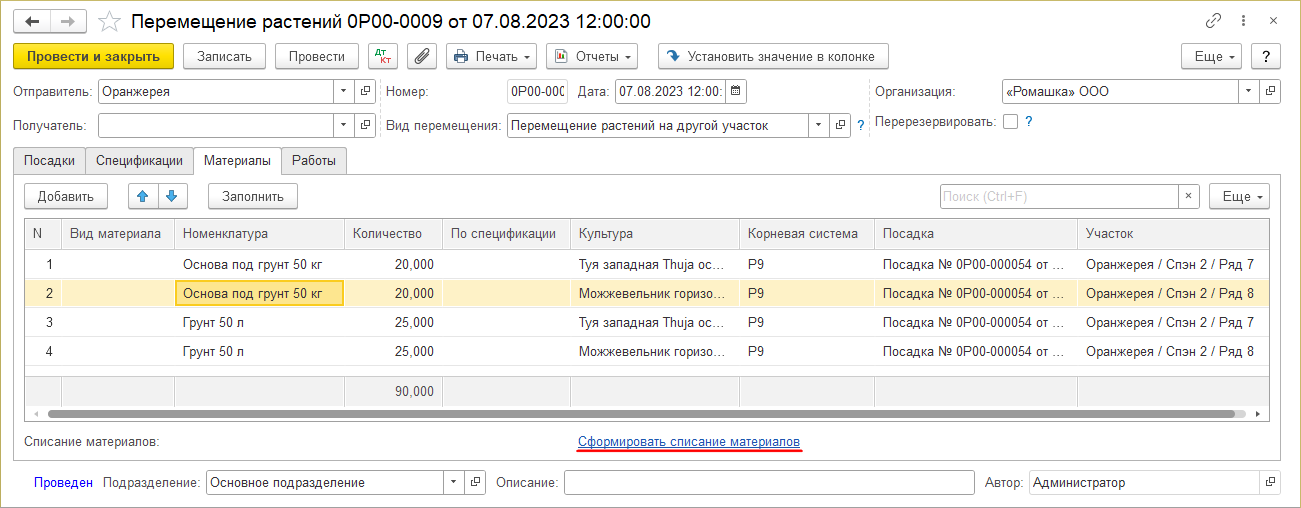This screenshot has height=508, width=1301.
Task: Move row up with blue arrow
Action: point(143,197)
